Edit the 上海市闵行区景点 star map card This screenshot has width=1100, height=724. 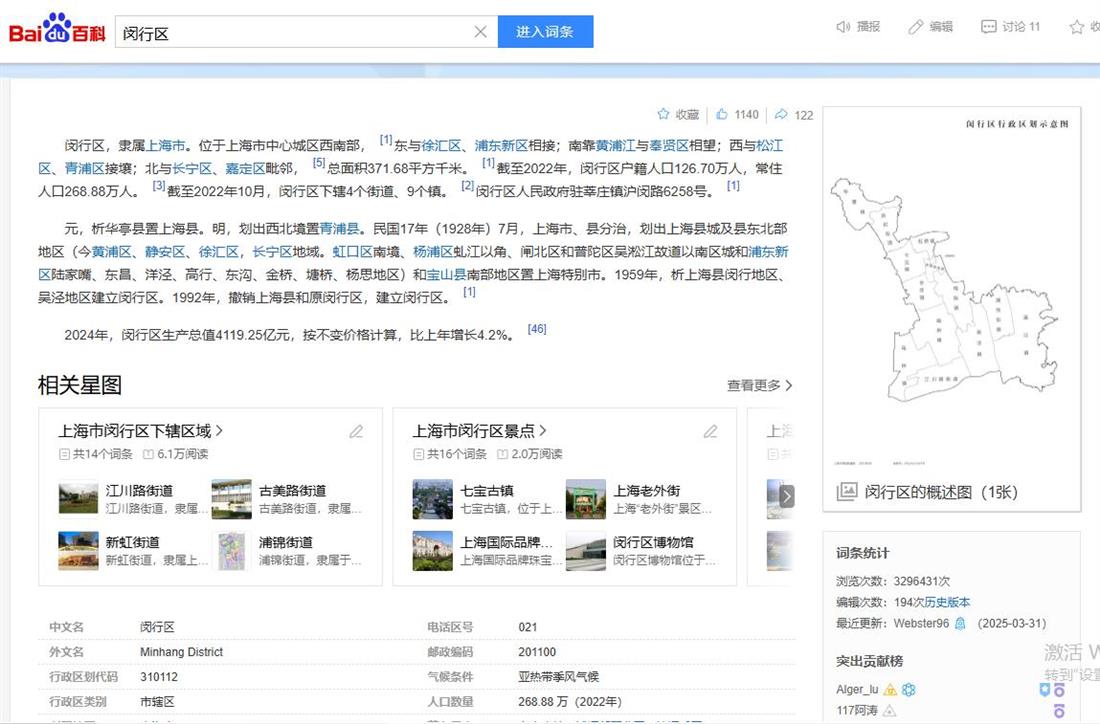710,432
